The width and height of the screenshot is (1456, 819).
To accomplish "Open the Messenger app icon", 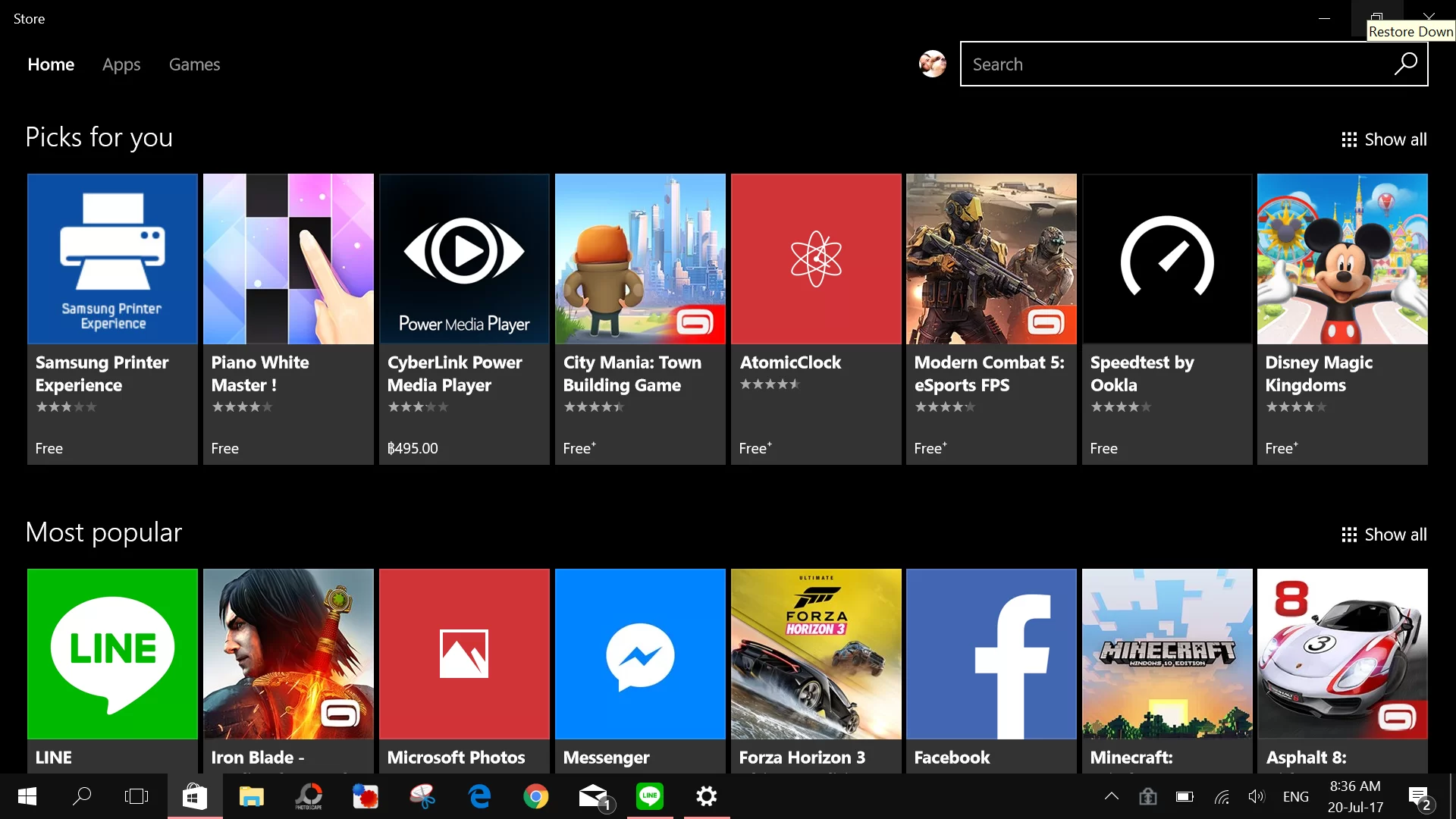I will (x=640, y=654).
